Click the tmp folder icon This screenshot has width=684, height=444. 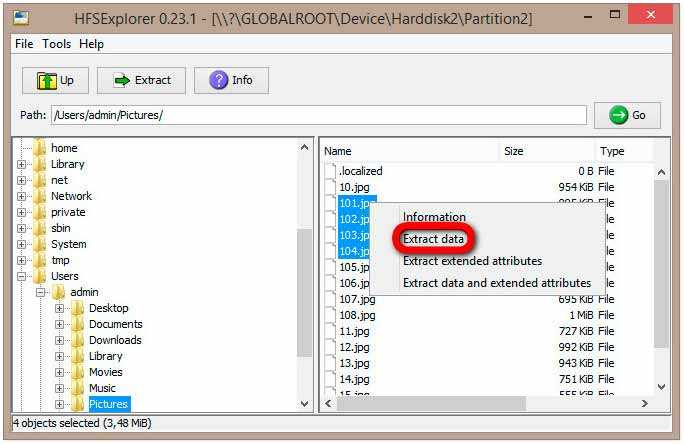tap(40, 260)
